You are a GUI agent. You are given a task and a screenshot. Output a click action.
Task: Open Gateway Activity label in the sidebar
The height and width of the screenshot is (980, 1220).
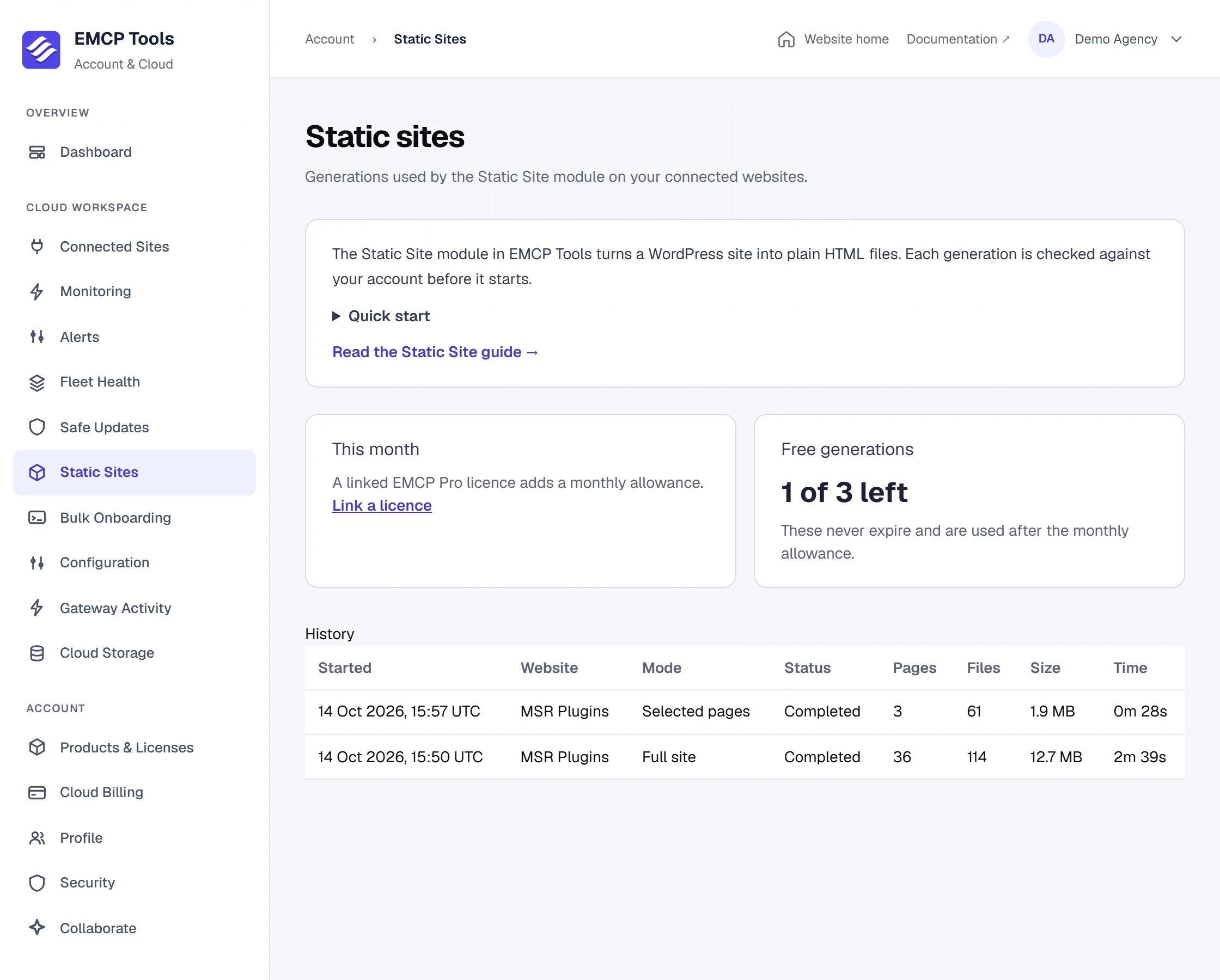pos(115,608)
